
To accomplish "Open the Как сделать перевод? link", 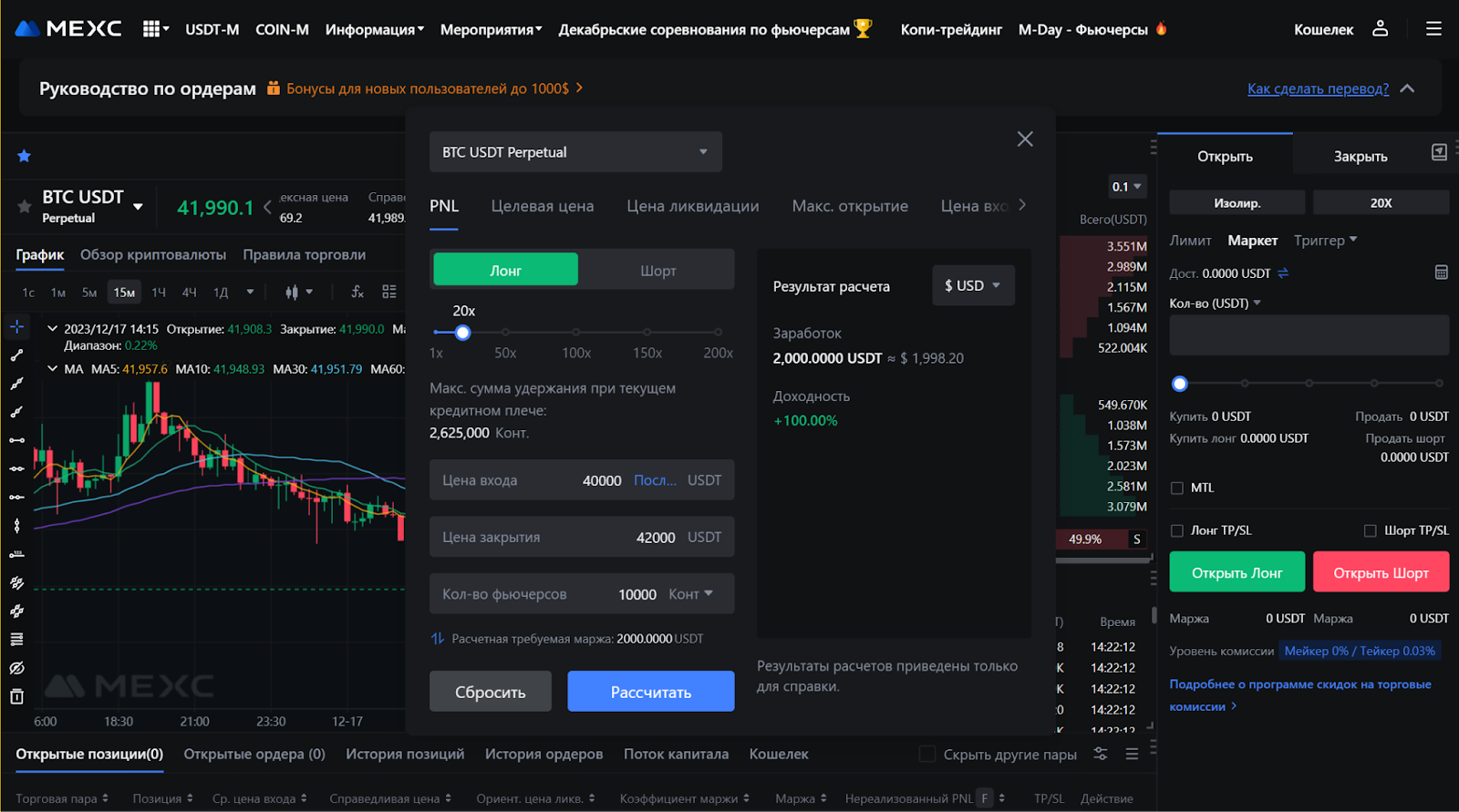I will click(x=1319, y=88).
